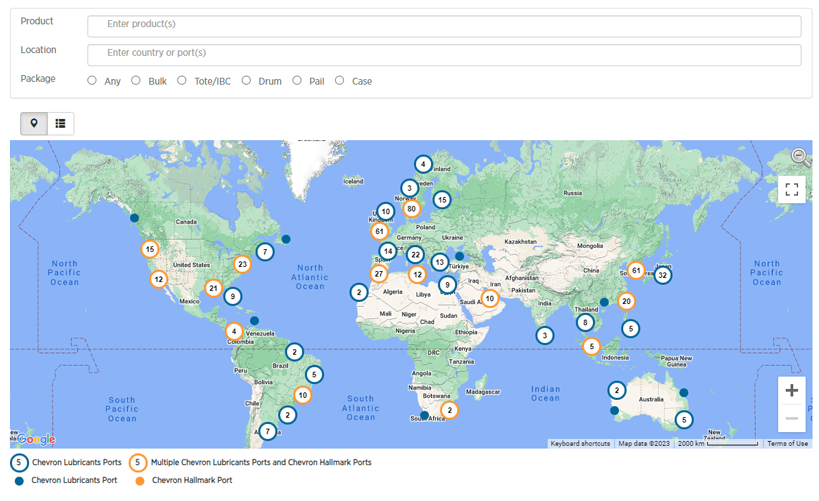Select the Bulk package option
Viewport: 819px width, 501px height.
tap(136, 81)
